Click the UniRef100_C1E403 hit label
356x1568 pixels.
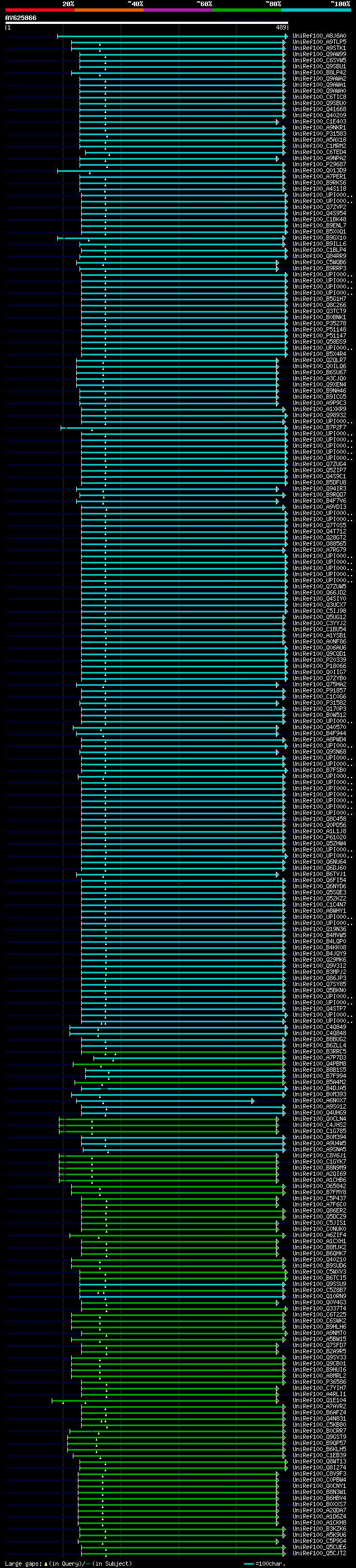pyautogui.click(x=319, y=122)
